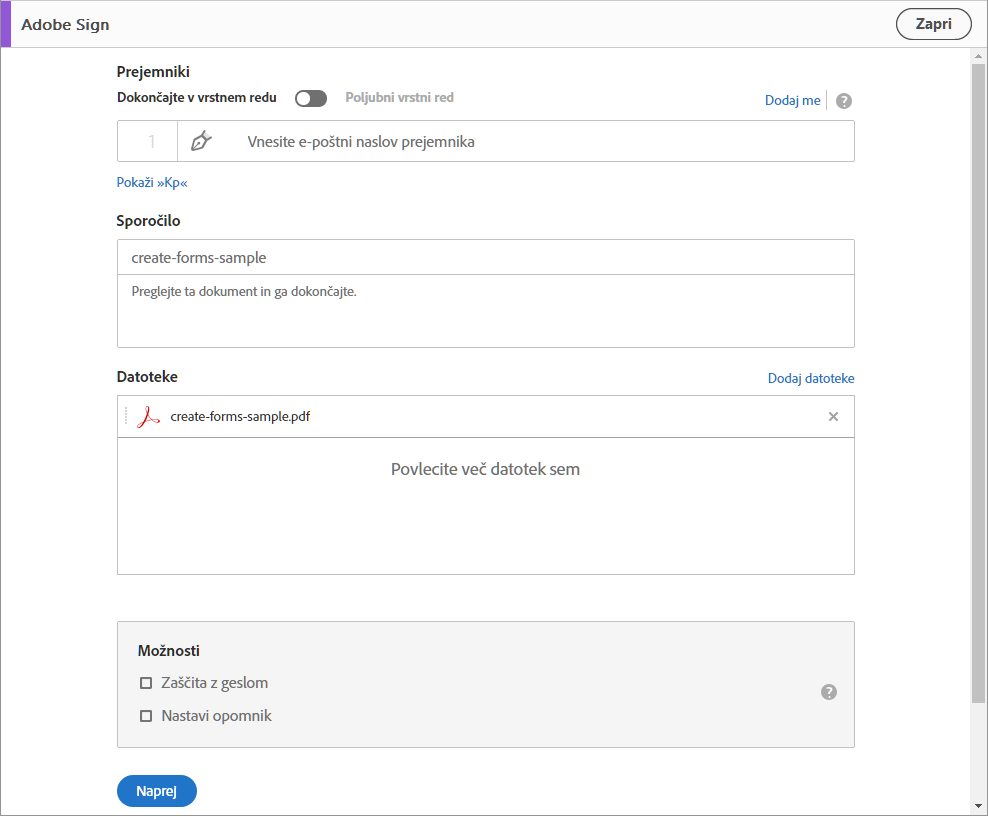
Task: Click the scroll down arrow of scrollbar
Action: 978,806
